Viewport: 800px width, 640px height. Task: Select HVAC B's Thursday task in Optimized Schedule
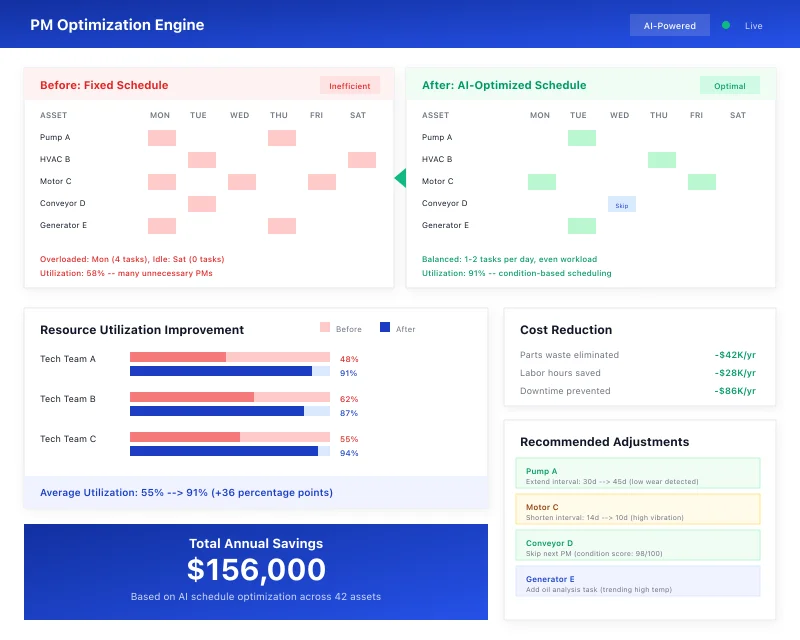point(661,160)
